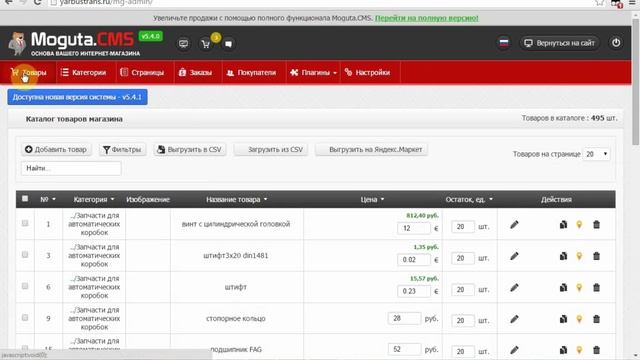Viewport: 640px width, 360px height.
Task: Sort by the Цена column header
Action: point(372,200)
